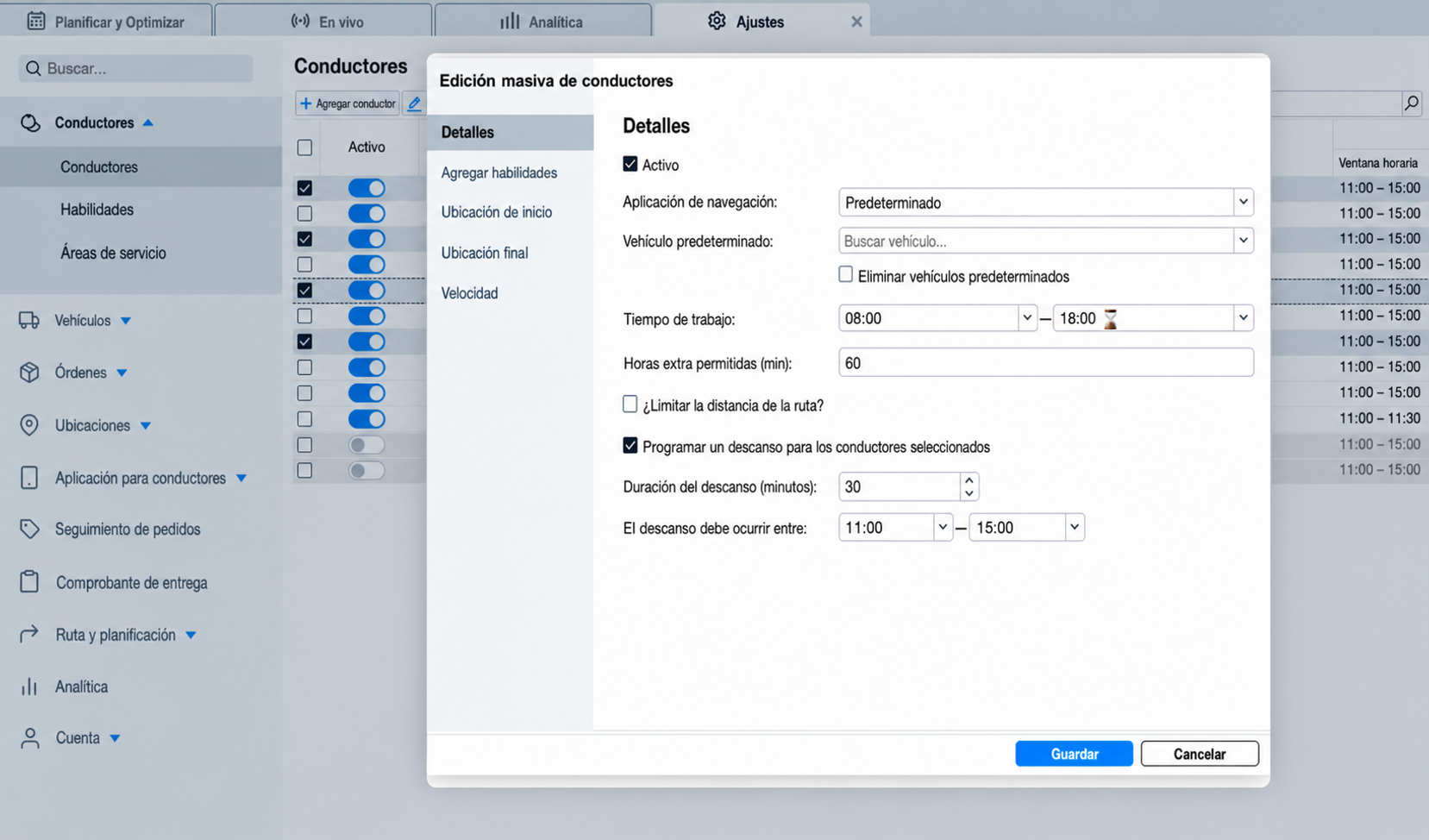Click the Cuenta person icon
The height and width of the screenshot is (840, 1429).
coord(29,738)
